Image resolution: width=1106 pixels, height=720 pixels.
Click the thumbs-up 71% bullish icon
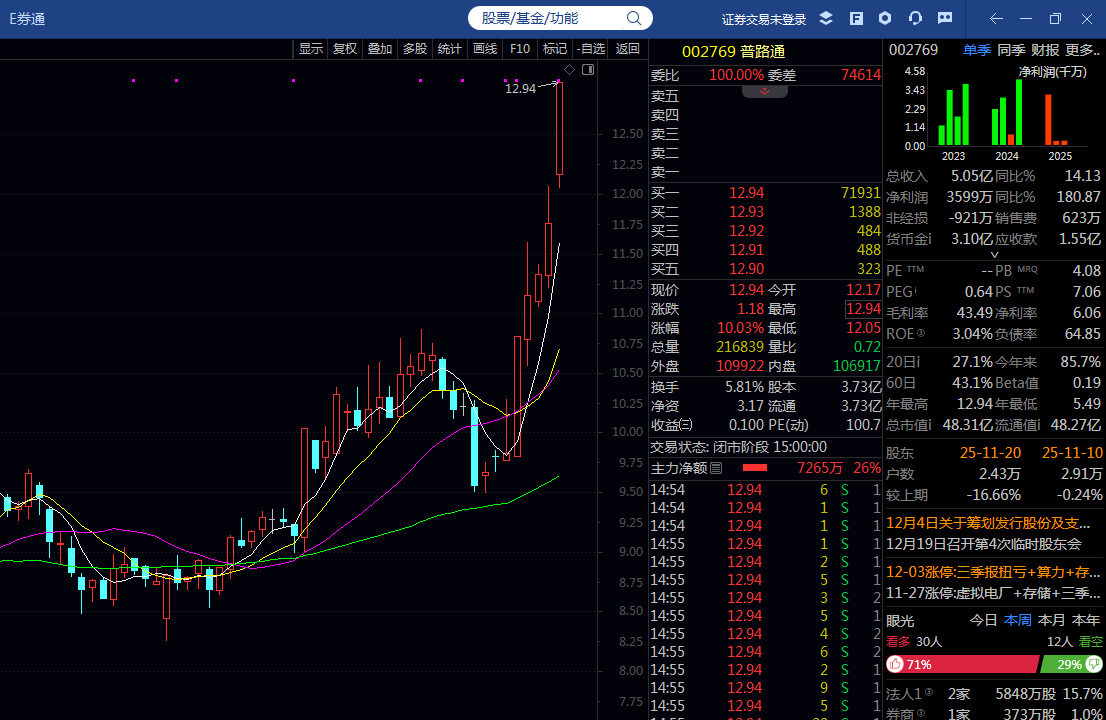point(896,664)
